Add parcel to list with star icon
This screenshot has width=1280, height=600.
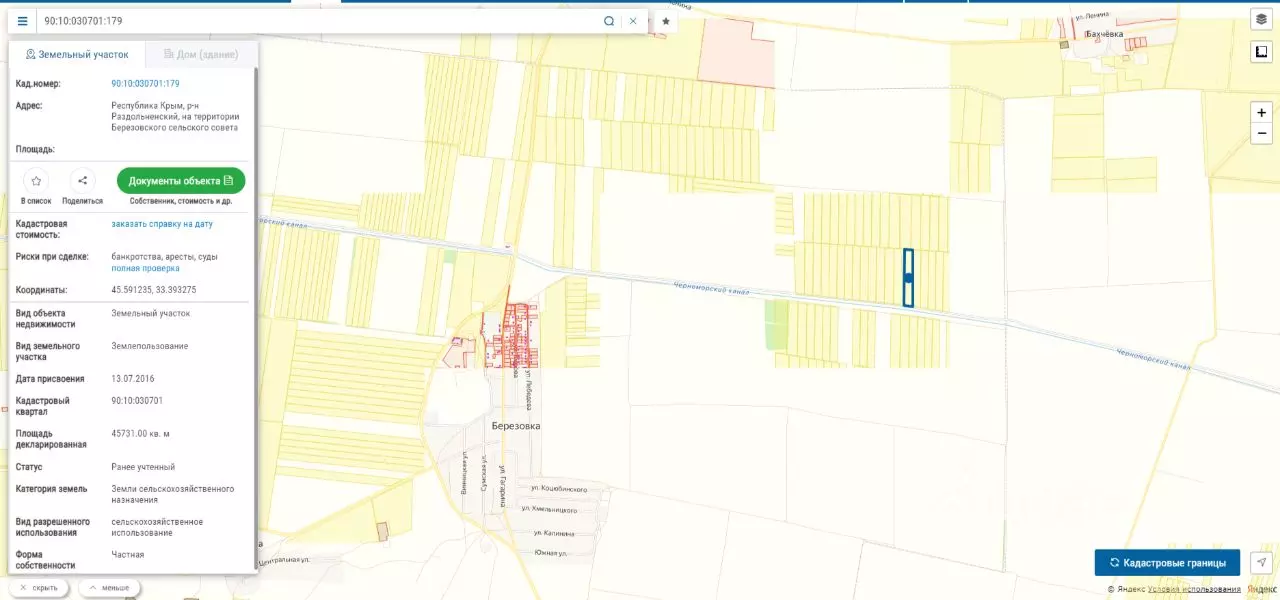click(36, 181)
